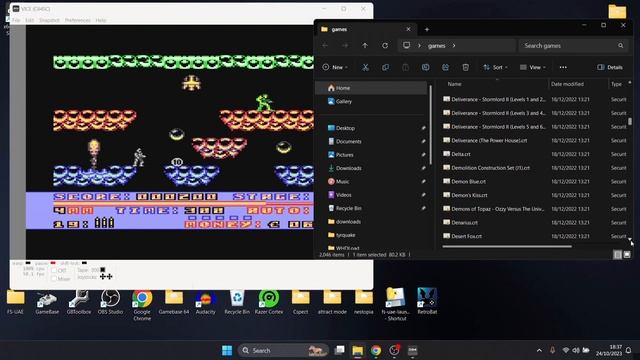Open OBS Studio desktop shortcut

coord(110,301)
